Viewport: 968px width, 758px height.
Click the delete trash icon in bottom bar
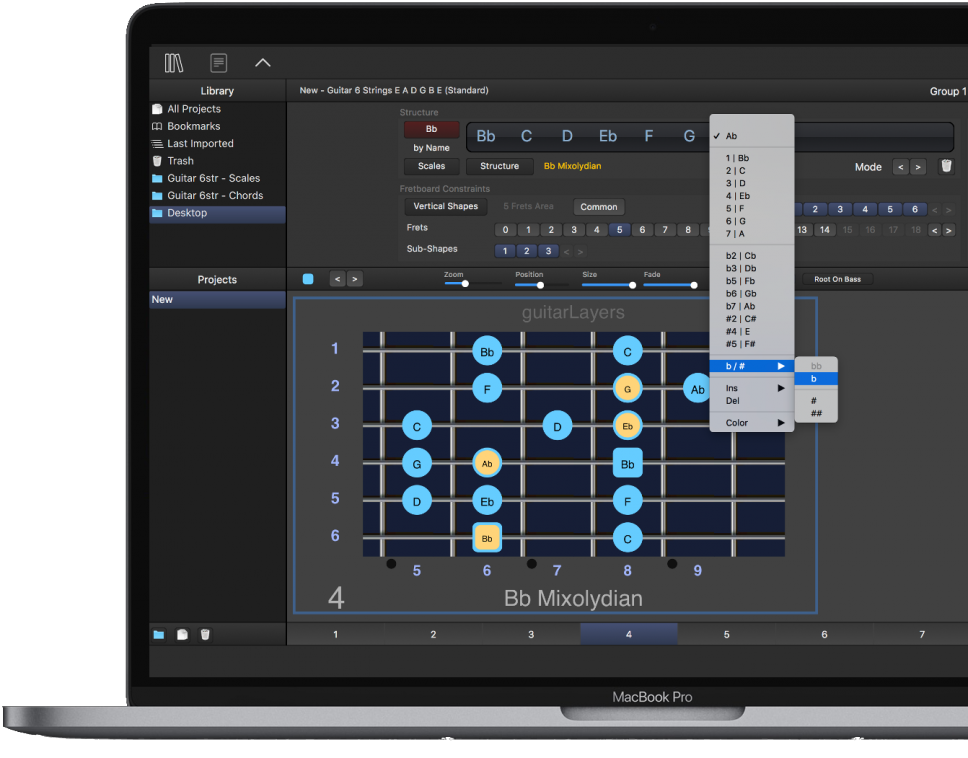click(205, 634)
